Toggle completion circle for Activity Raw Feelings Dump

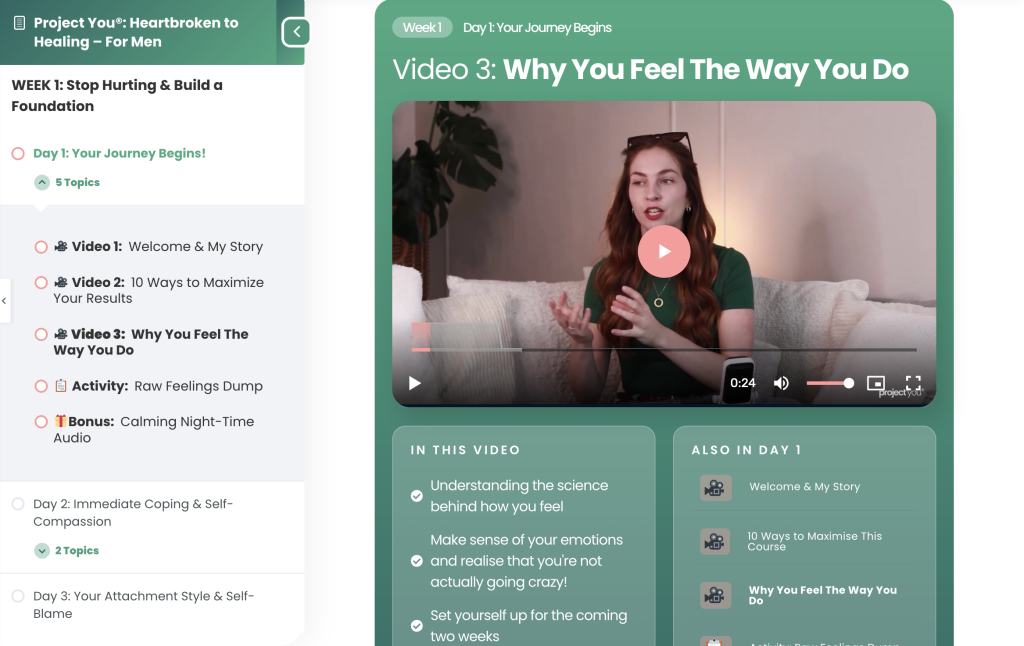pyautogui.click(x=41, y=386)
